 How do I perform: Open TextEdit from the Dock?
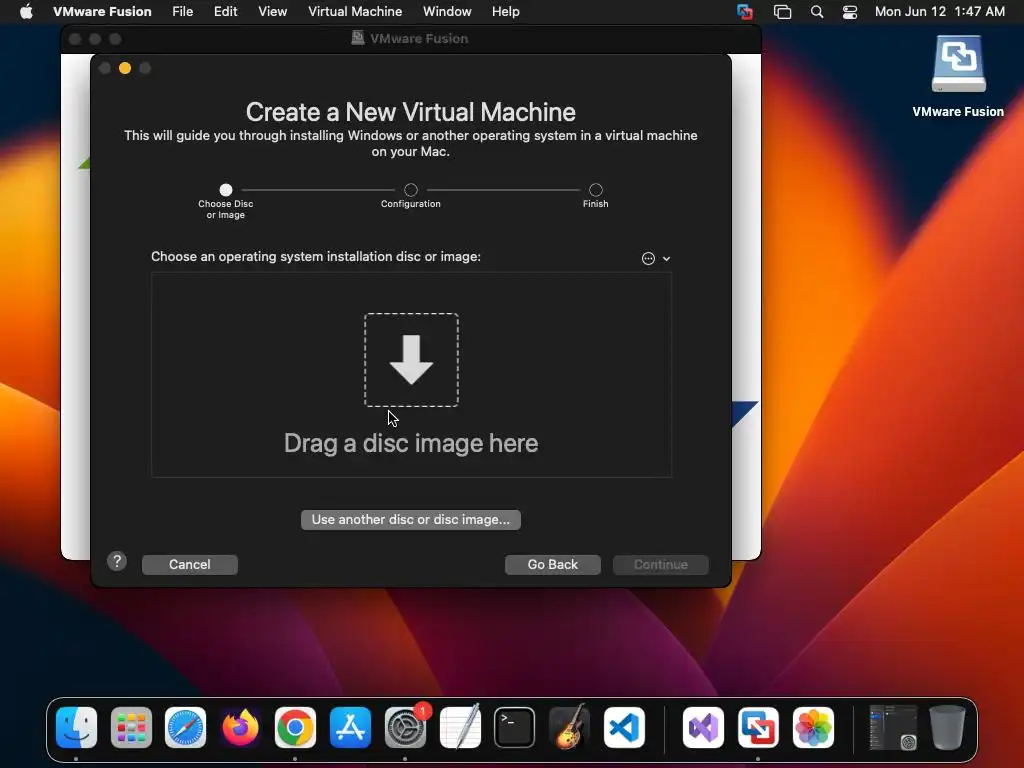pyautogui.click(x=460, y=728)
